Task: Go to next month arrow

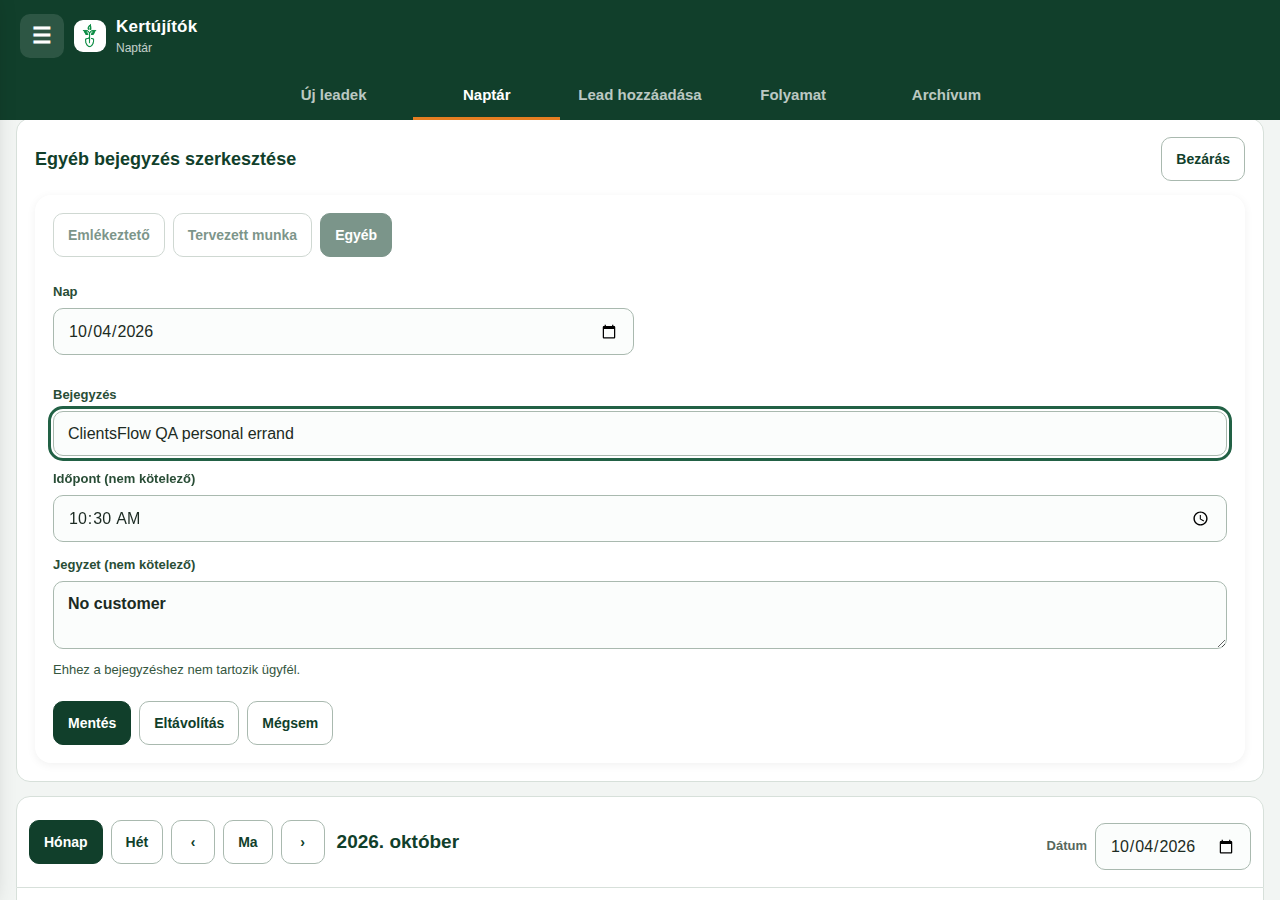Action: pyautogui.click(x=303, y=842)
